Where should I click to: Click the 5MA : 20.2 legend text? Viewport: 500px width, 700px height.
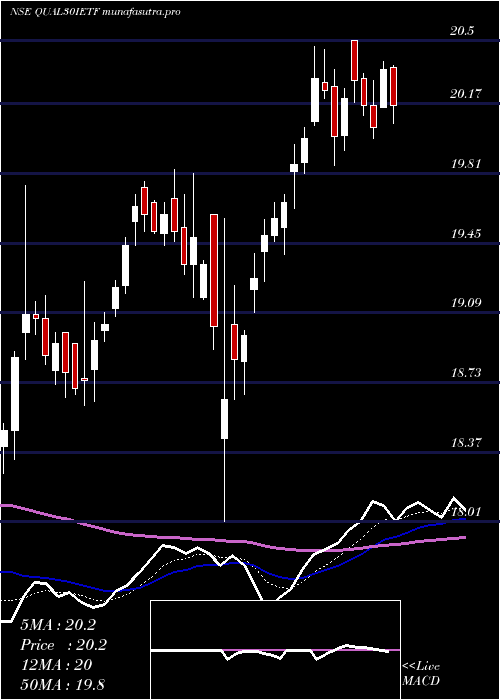(x=58, y=625)
